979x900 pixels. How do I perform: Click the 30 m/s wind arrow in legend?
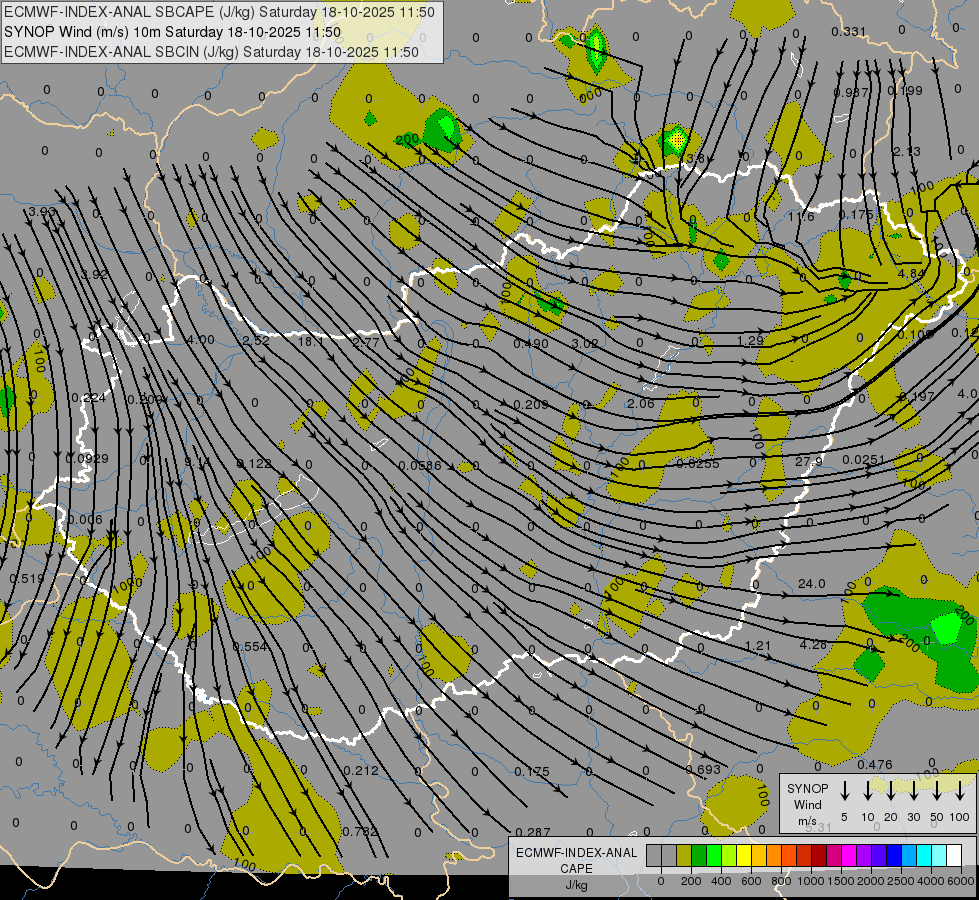pos(913,791)
